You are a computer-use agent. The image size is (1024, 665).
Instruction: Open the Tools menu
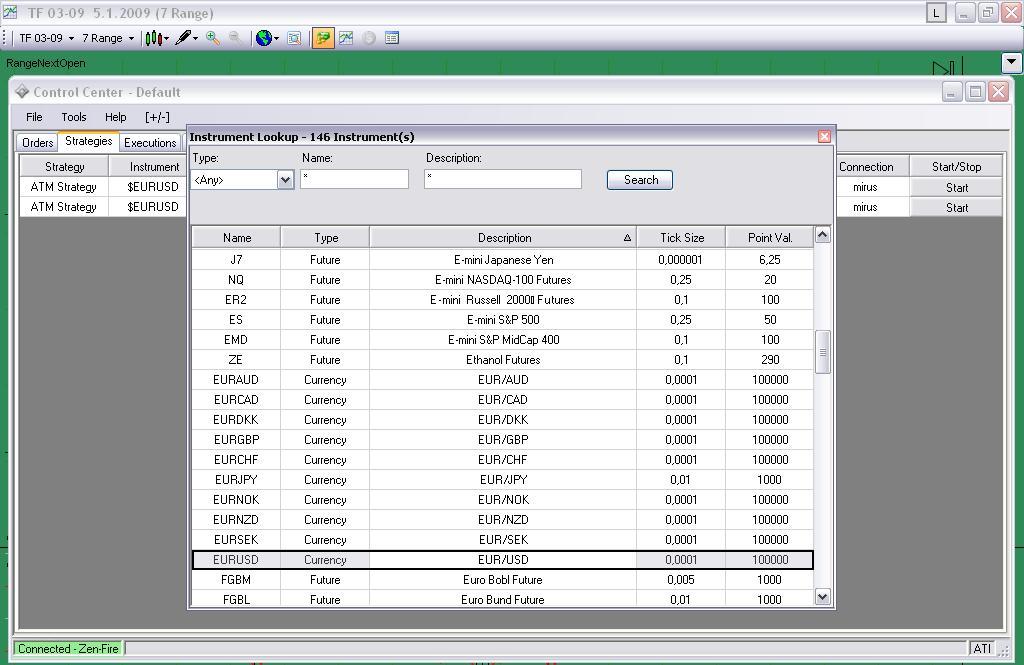74,117
